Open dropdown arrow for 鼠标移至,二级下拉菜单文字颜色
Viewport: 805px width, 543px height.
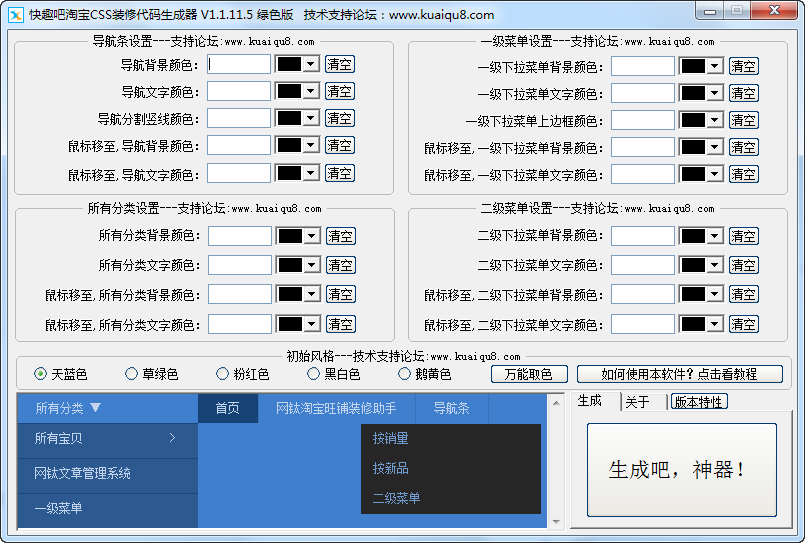(x=715, y=324)
